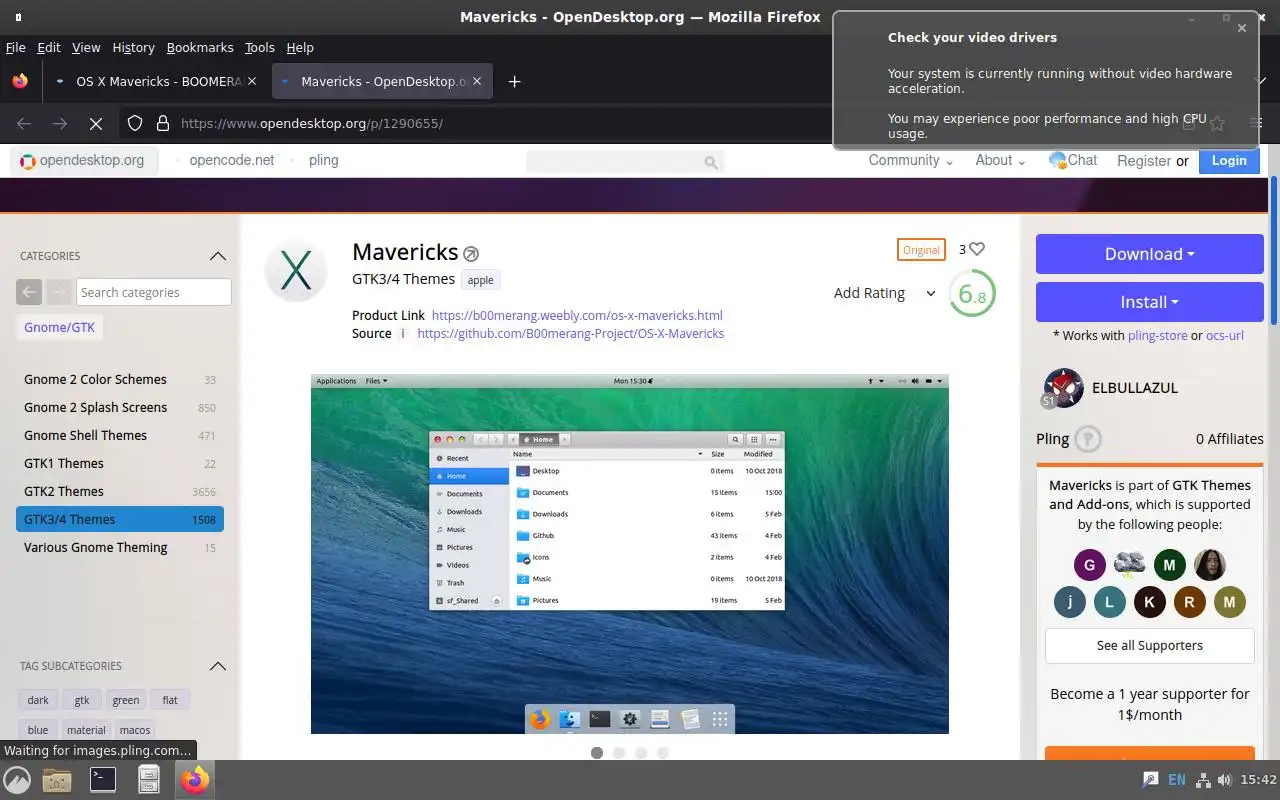The width and height of the screenshot is (1280, 800).
Task: Click the Chat icon link
Action: (1073, 160)
